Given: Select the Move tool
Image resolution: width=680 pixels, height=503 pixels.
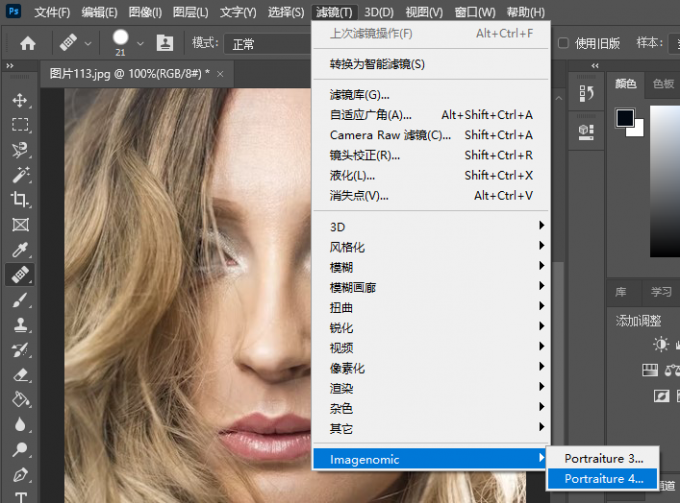Looking at the screenshot, I should pos(20,100).
